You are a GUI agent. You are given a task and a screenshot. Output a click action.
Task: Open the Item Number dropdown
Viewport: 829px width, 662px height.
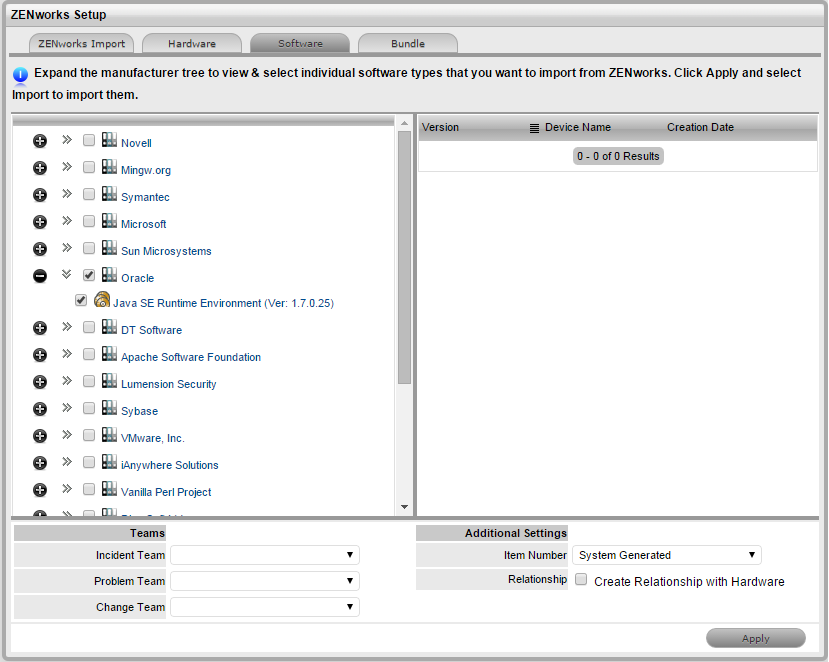click(667, 555)
